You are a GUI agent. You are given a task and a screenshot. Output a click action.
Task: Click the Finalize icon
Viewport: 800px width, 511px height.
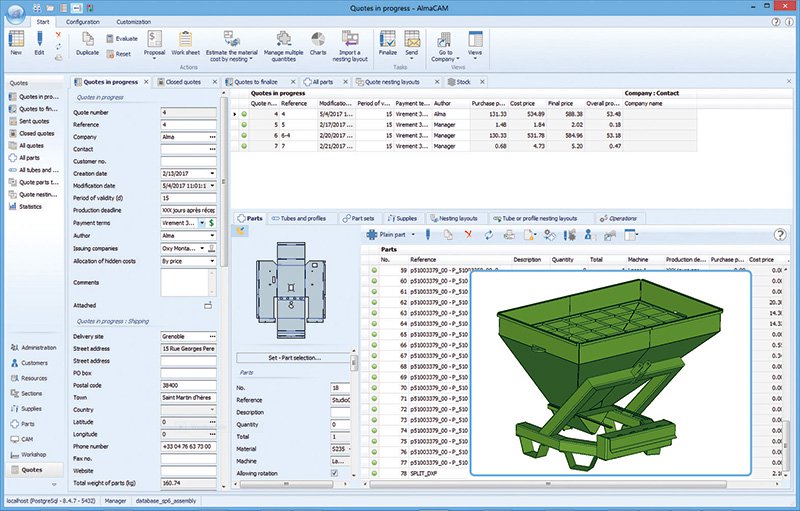click(388, 40)
